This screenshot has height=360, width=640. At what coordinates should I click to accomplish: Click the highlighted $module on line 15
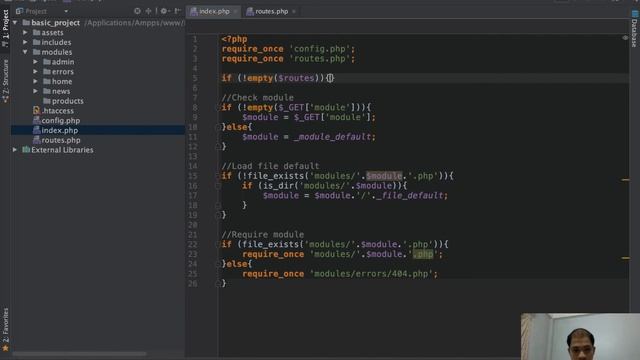click(x=384, y=176)
